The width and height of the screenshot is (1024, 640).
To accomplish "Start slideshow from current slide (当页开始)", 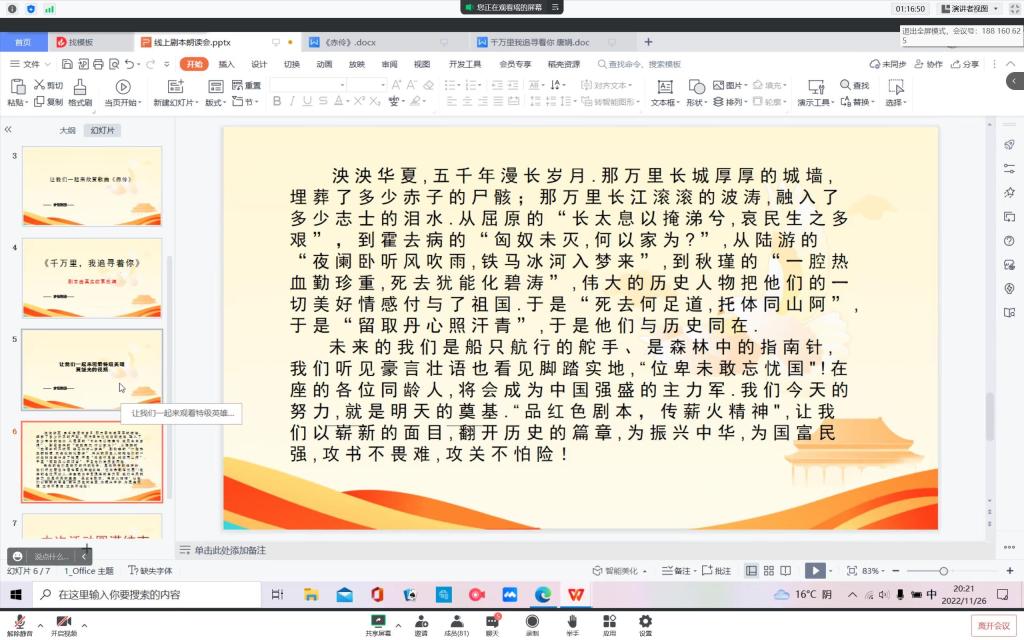I will [x=122, y=87].
